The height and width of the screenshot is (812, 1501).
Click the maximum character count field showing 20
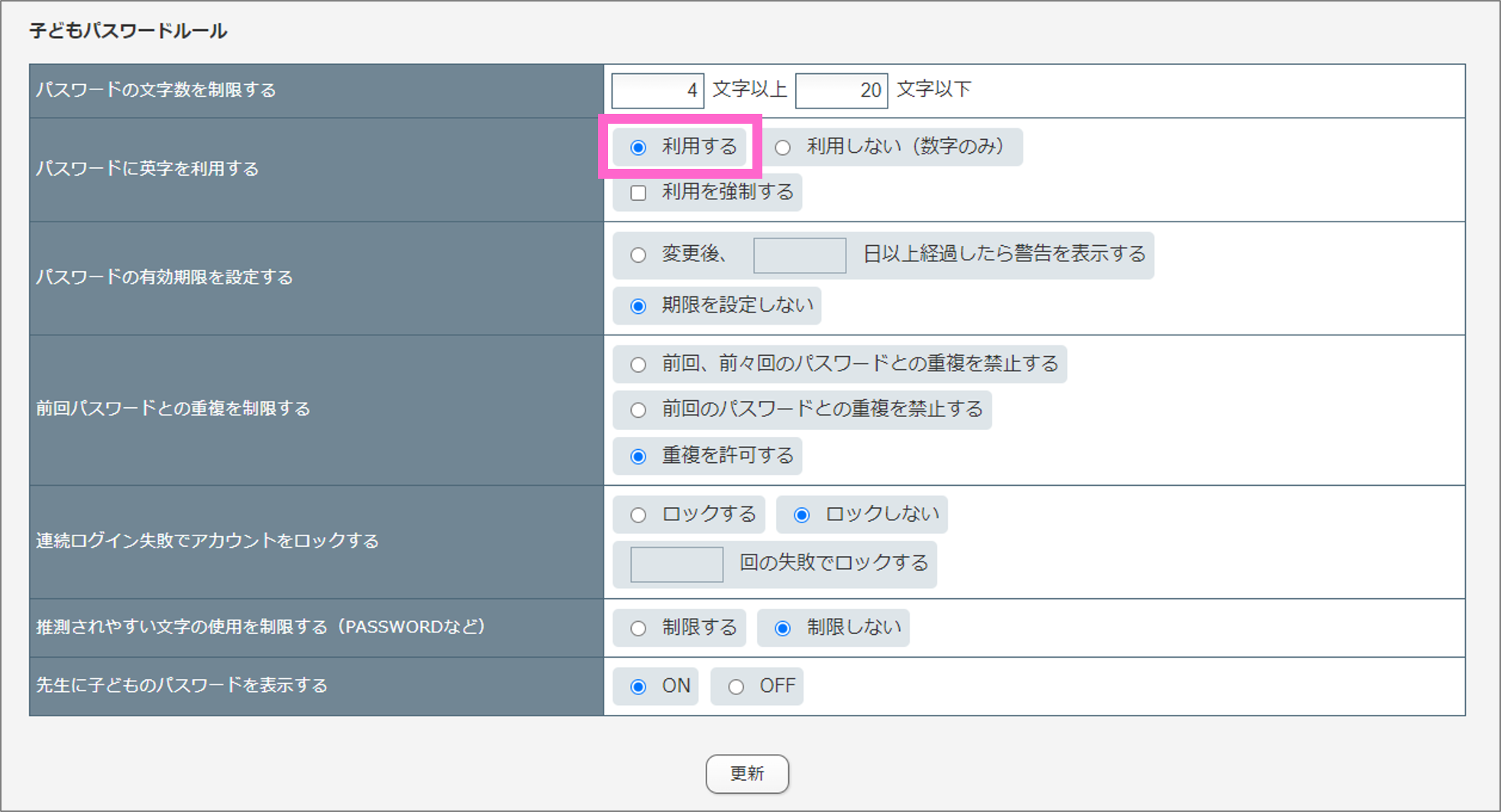[840, 90]
